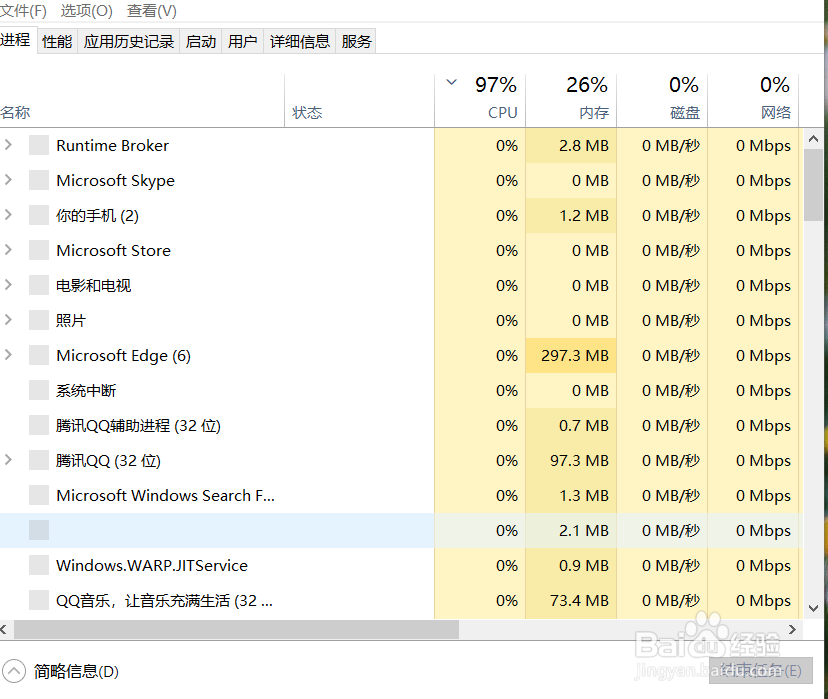Screen dimensions: 828x699
Task: Click the Microsoft Store process icon
Action: point(39,250)
